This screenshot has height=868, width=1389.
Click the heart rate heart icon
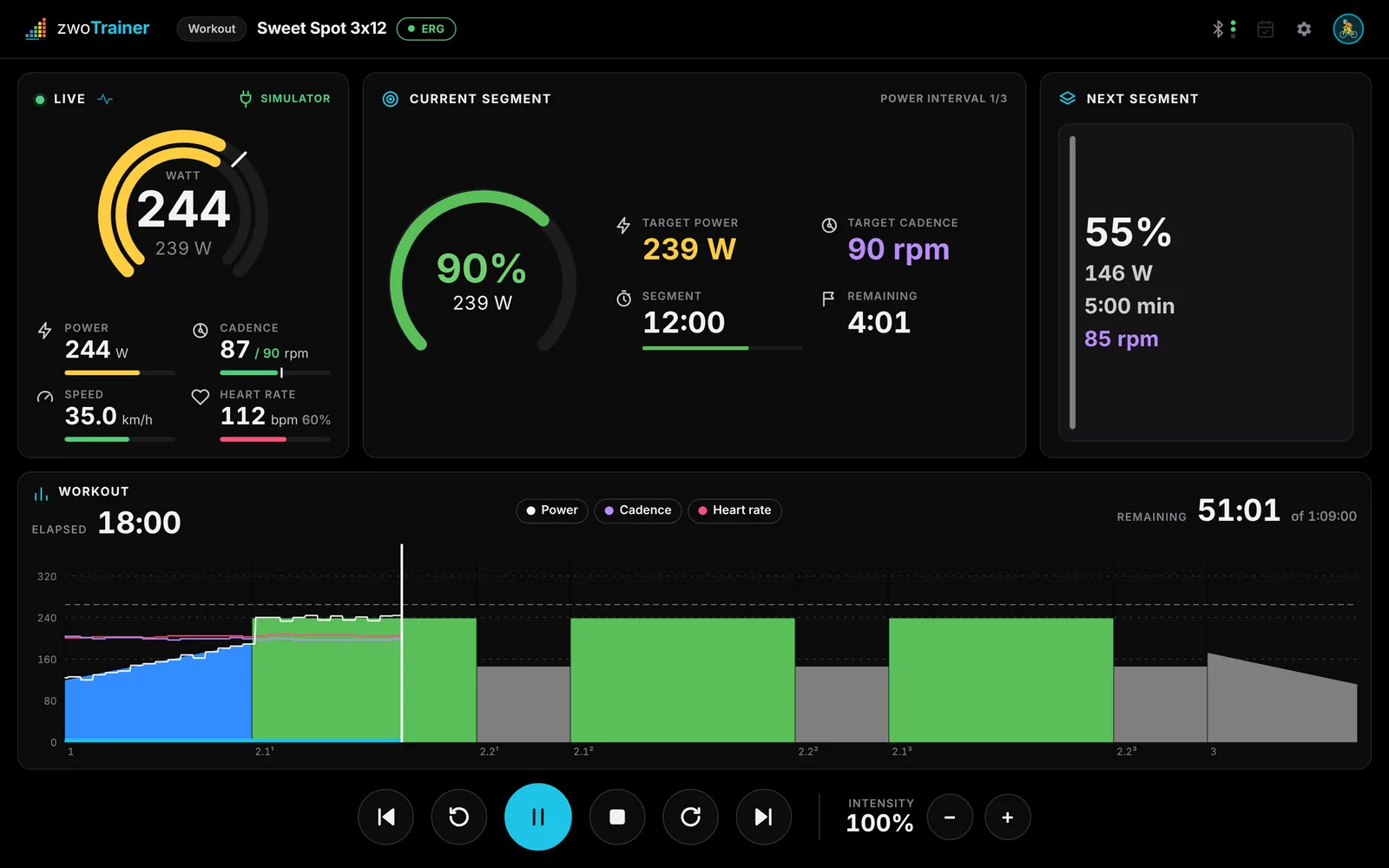pos(201,397)
